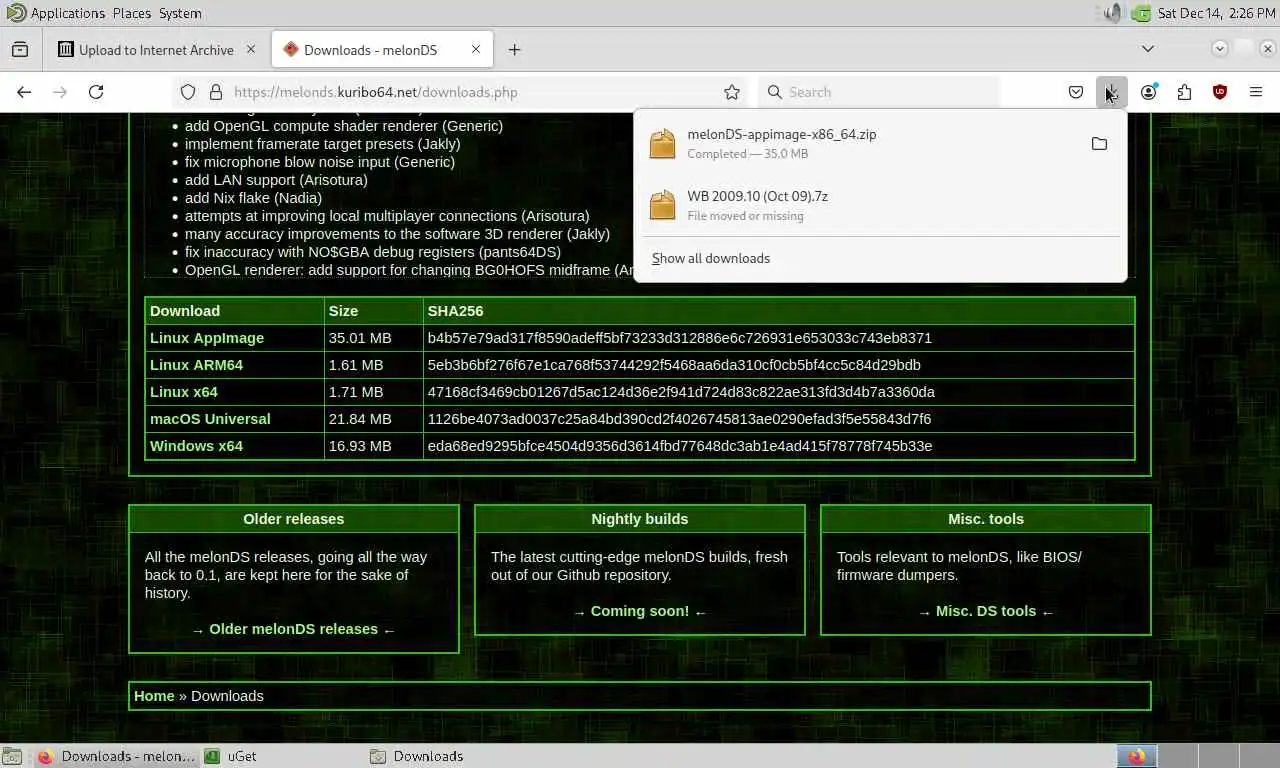
Task: Open the Older melonDS releases link
Action: [294, 629]
